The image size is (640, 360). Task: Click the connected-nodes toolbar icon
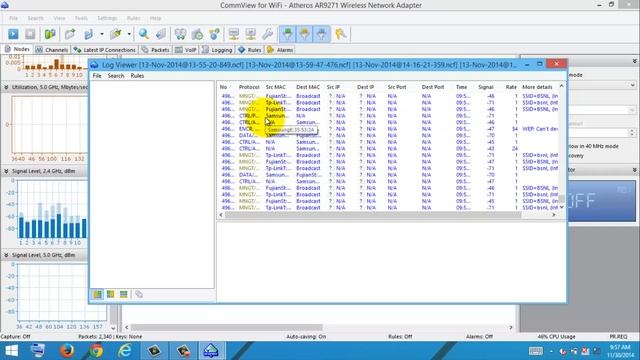[215, 34]
